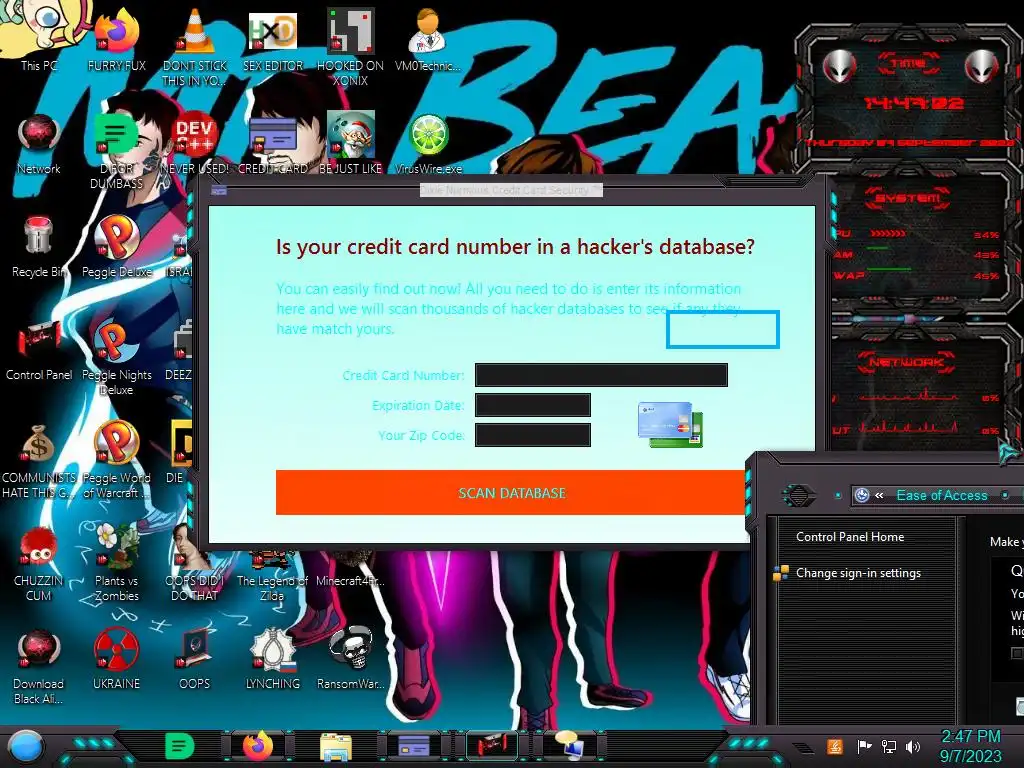The height and width of the screenshot is (768, 1024).
Task: Click the Control Panel address bar icon
Action: click(x=862, y=495)
